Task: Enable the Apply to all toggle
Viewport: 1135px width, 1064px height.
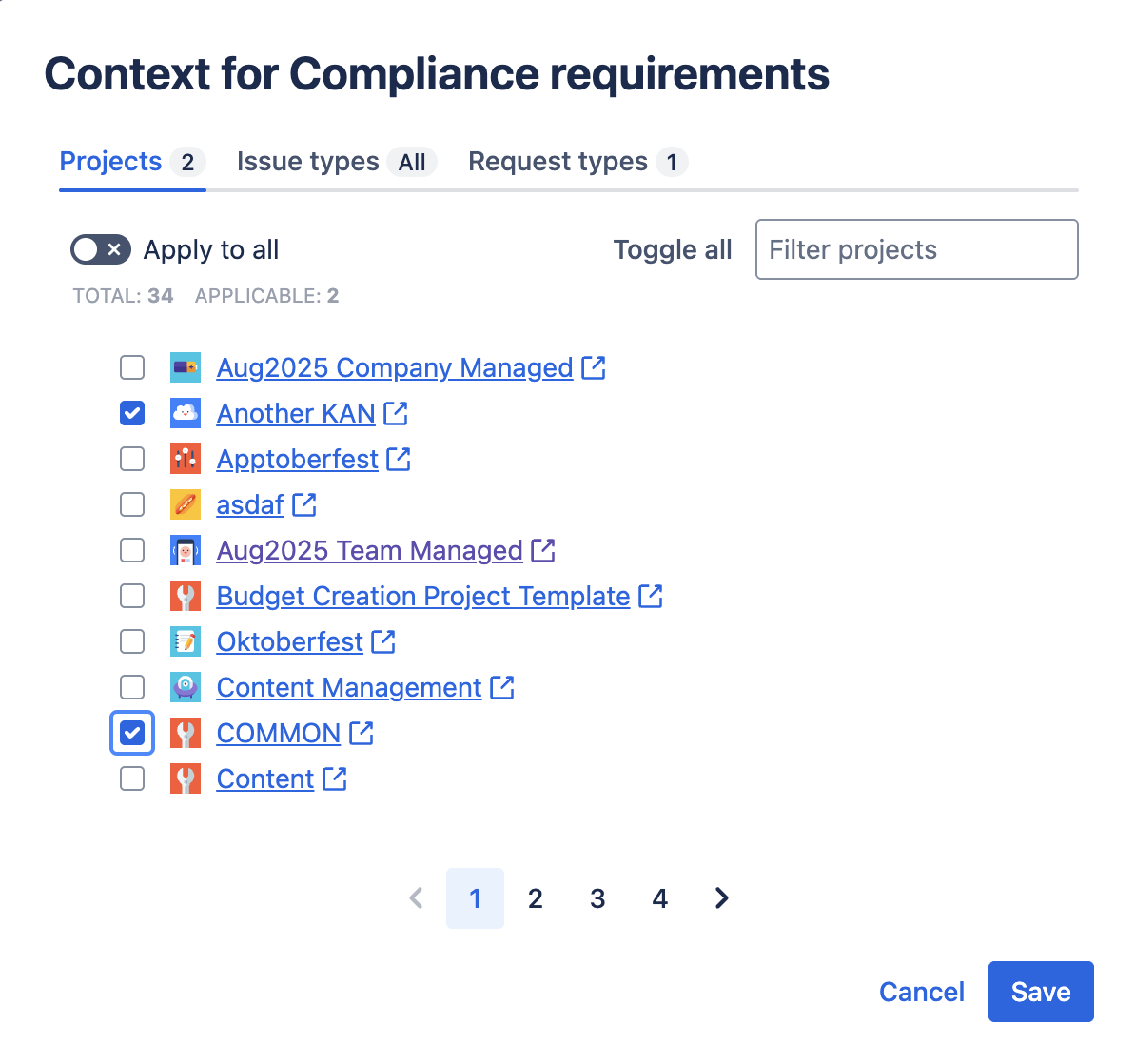Action: 101,249
